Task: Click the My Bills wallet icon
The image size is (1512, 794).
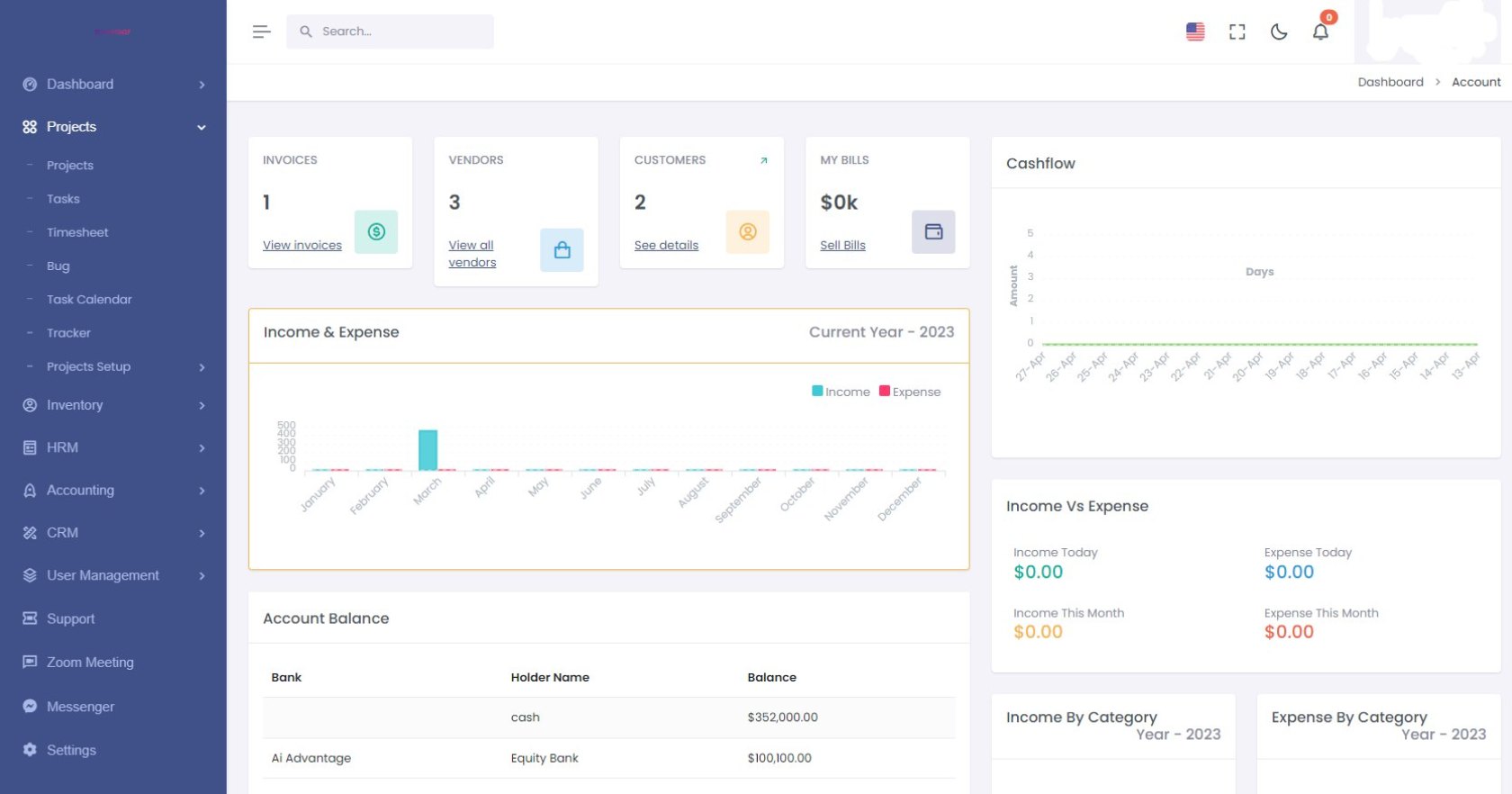Action: click(933, 232)
